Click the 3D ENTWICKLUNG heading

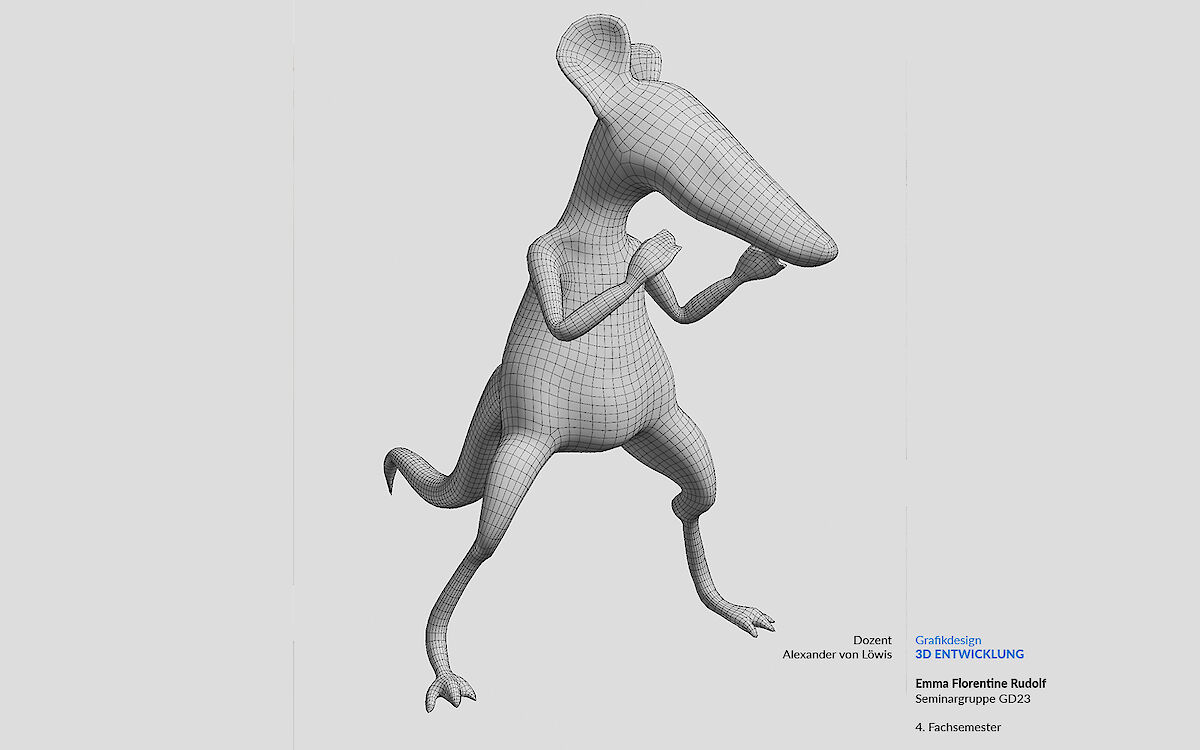click(969, 655)
